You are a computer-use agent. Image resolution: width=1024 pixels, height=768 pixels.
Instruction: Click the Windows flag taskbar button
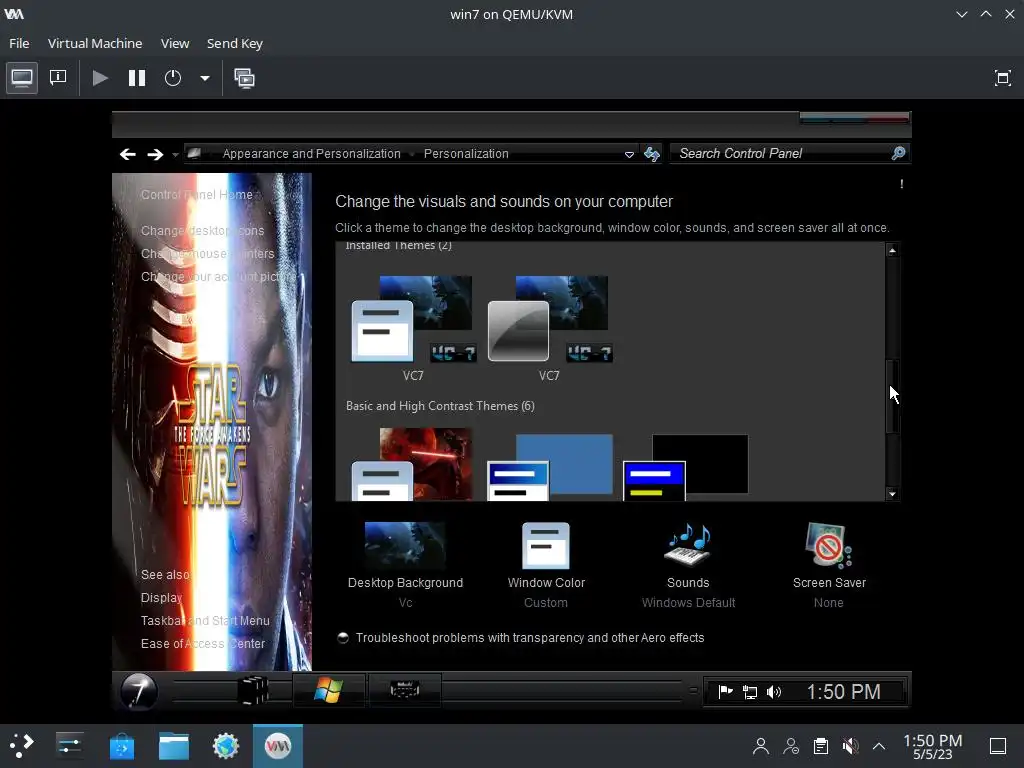(x=328, y=690)
